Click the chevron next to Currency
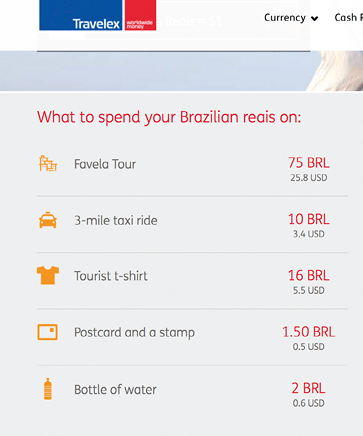Screen dimensions: 363x436 click(314, 19)
